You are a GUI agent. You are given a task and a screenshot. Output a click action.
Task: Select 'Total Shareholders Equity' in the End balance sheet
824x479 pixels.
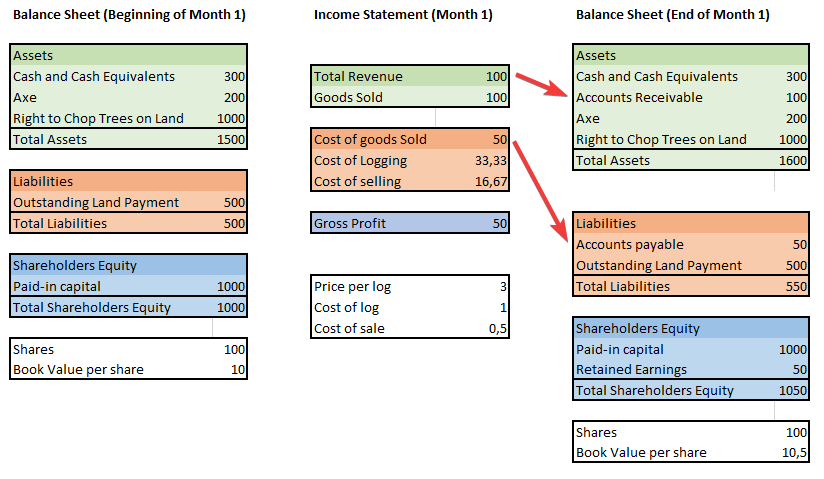[x=654, y=391]
